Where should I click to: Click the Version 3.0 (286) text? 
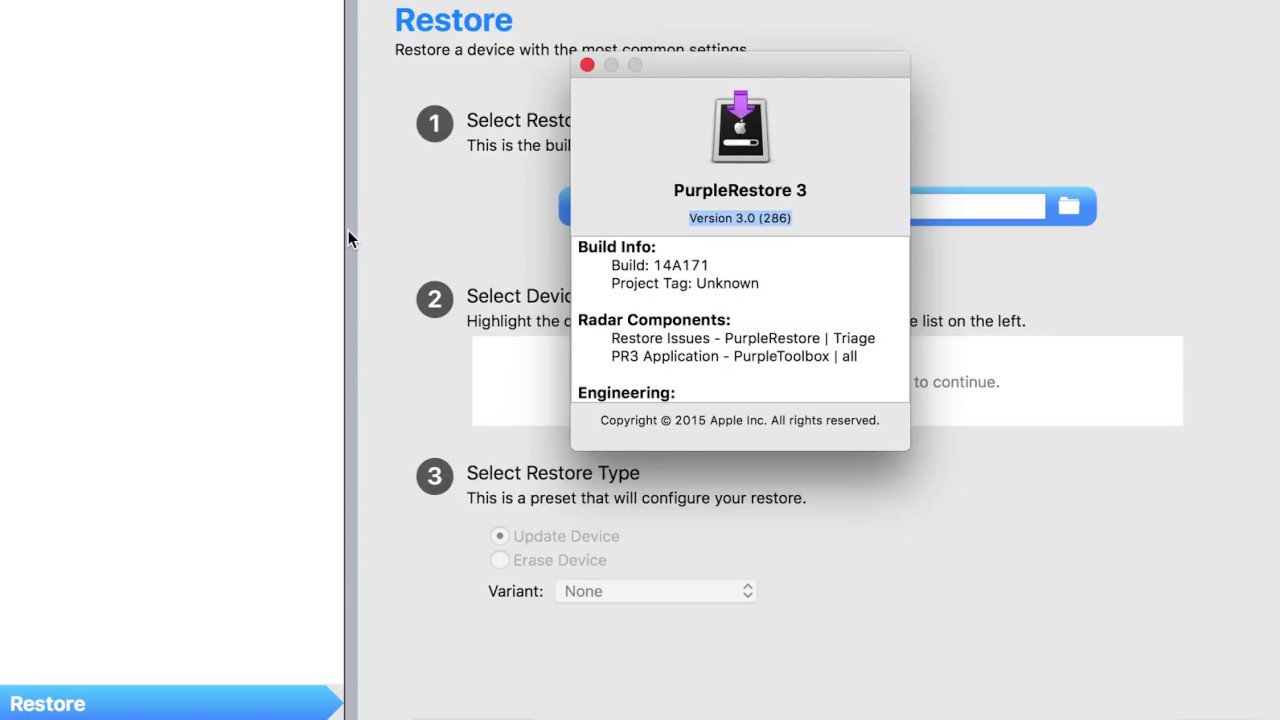pos(740,218)
